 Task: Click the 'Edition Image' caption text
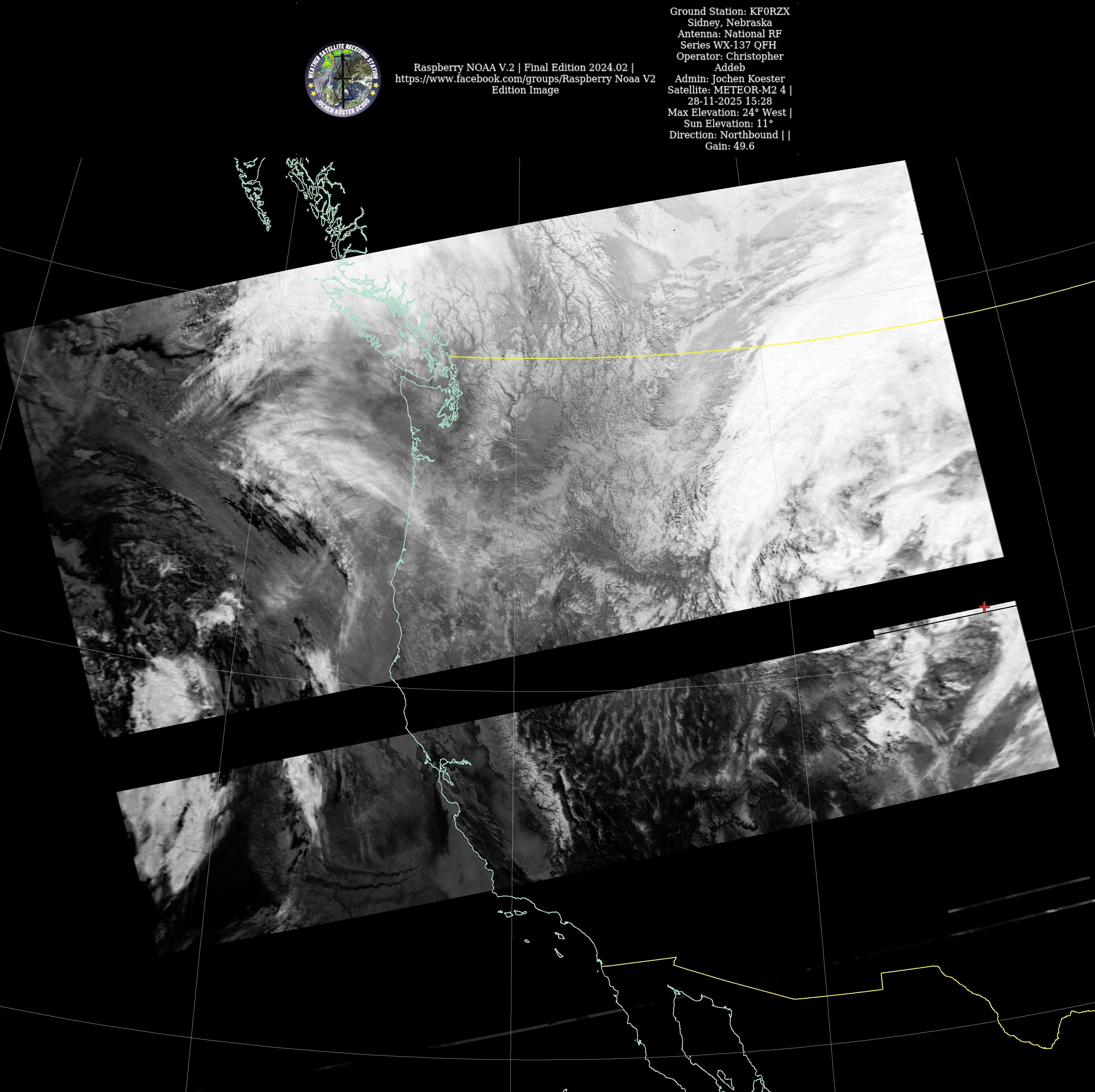click(525, 90)
